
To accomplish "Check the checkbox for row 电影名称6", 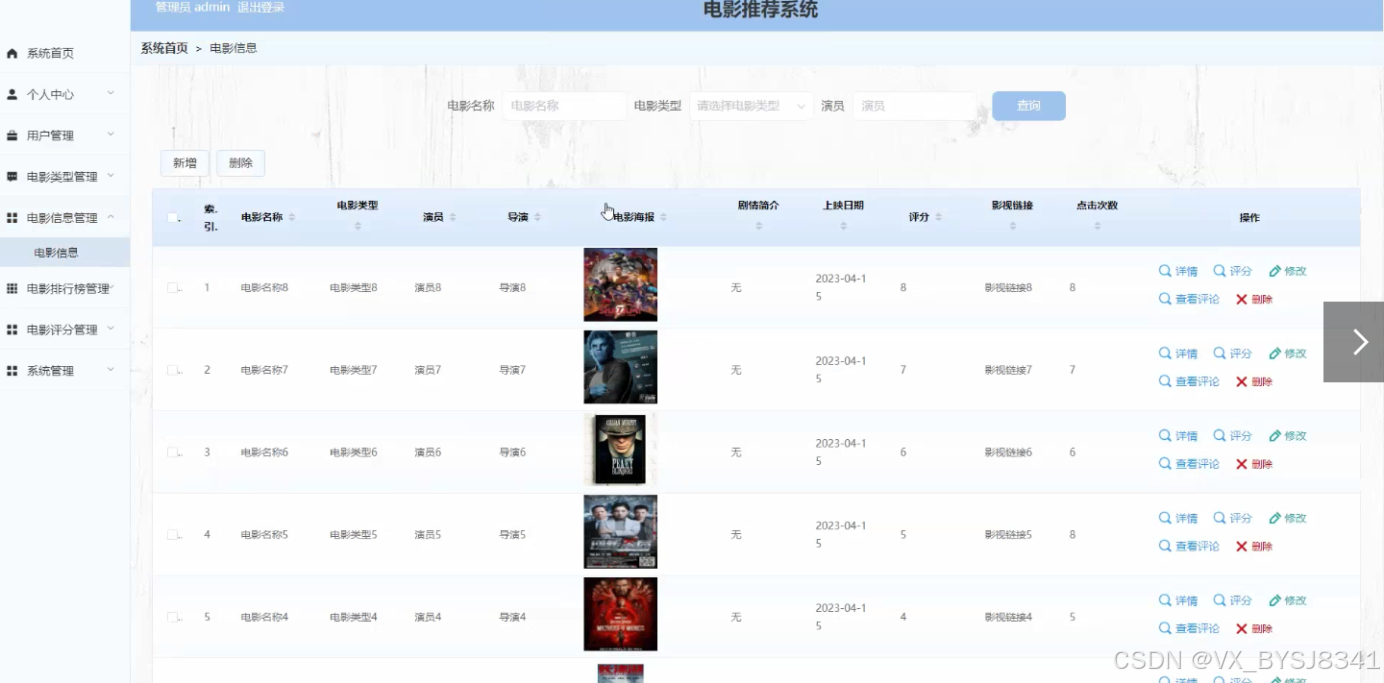I will [x=173, y=452].
